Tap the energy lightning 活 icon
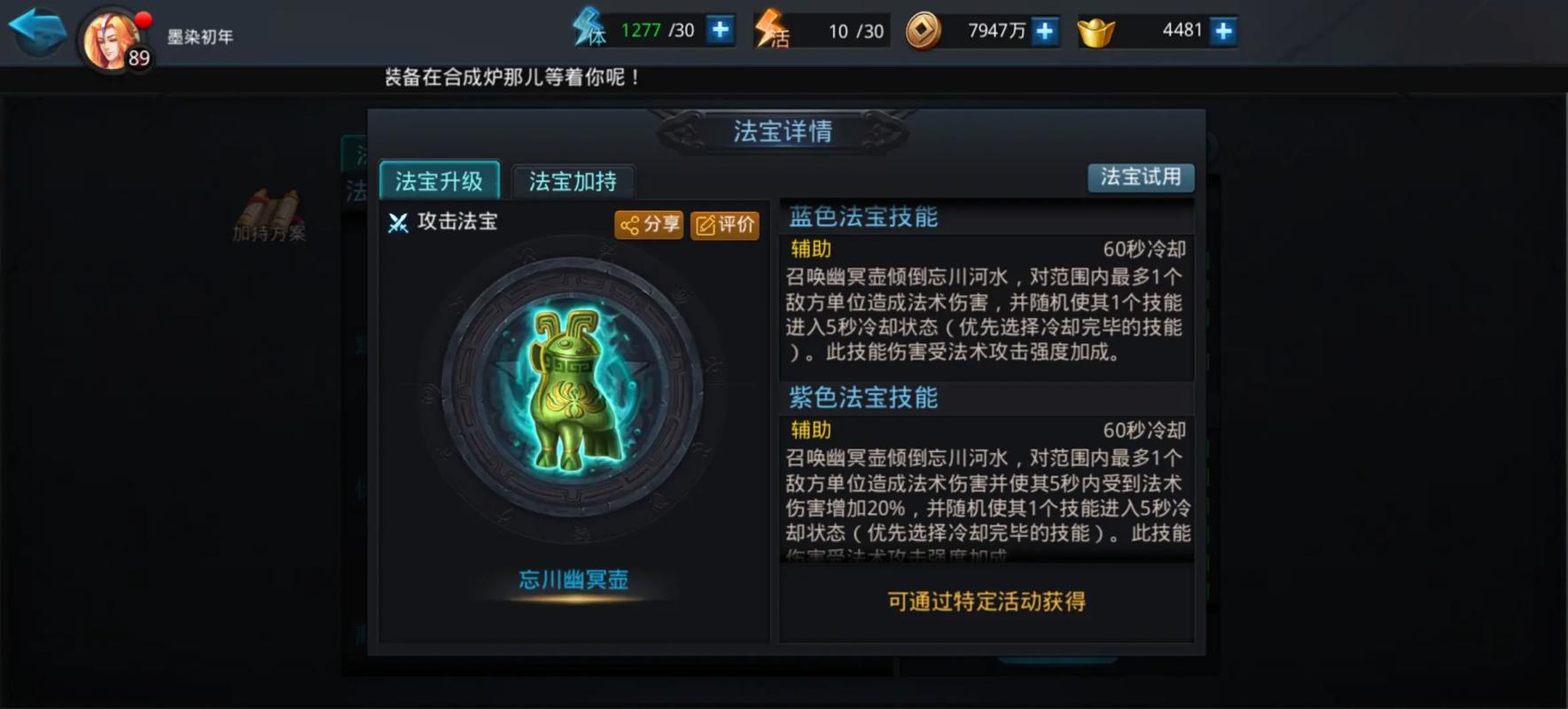1568x709 pixels. (x=771, y=29)
